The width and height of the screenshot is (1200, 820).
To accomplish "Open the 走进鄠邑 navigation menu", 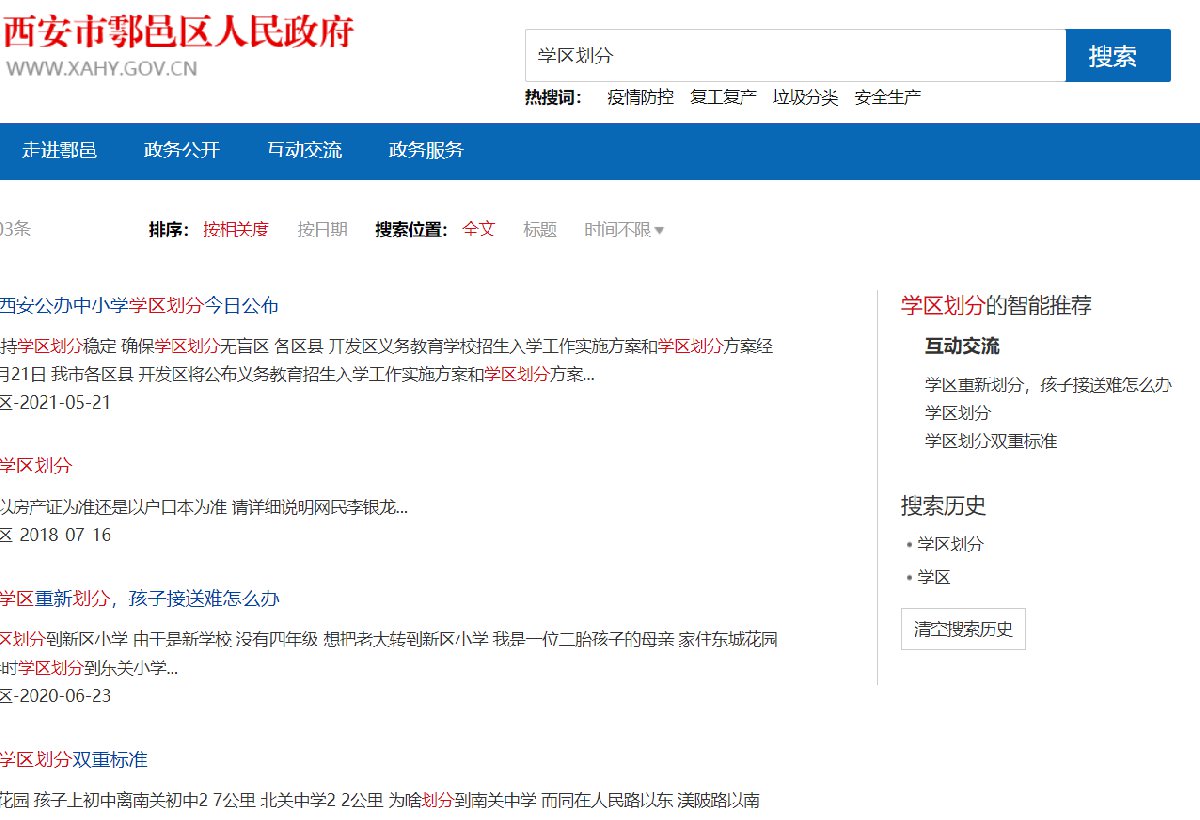I will coord(59,150).
